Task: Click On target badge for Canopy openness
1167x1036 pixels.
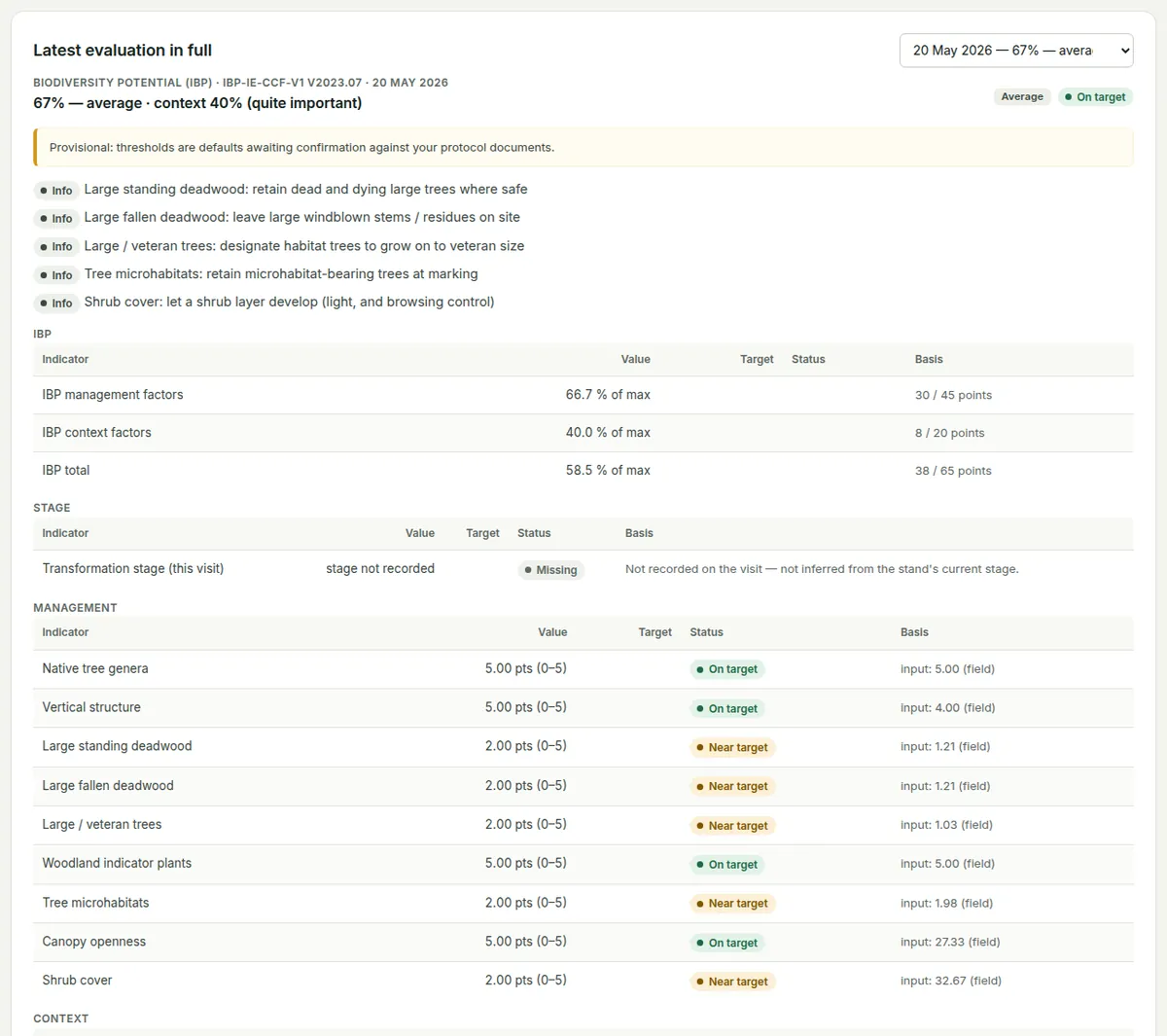Action: [x=727, y=944]
